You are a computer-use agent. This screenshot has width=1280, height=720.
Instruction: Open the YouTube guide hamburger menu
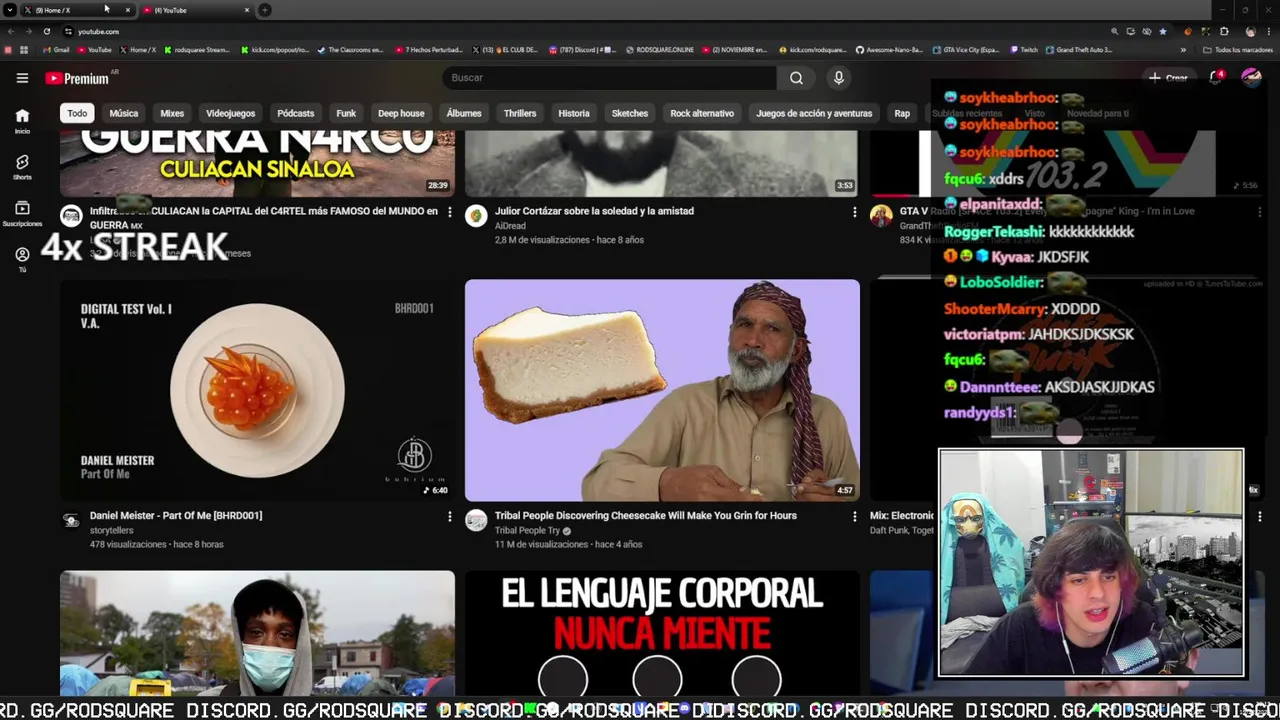click(22, 78)
